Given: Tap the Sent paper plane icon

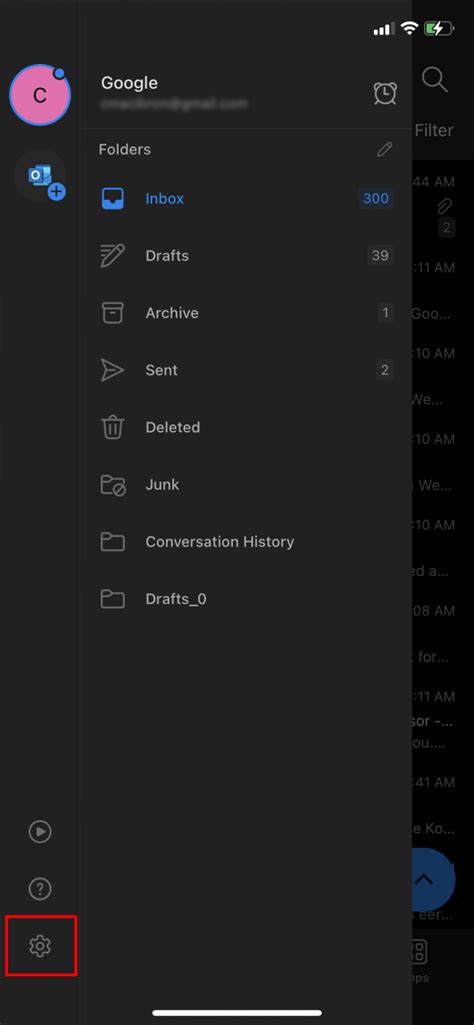Looking at the screenshot, I should (x=112, y=370).
